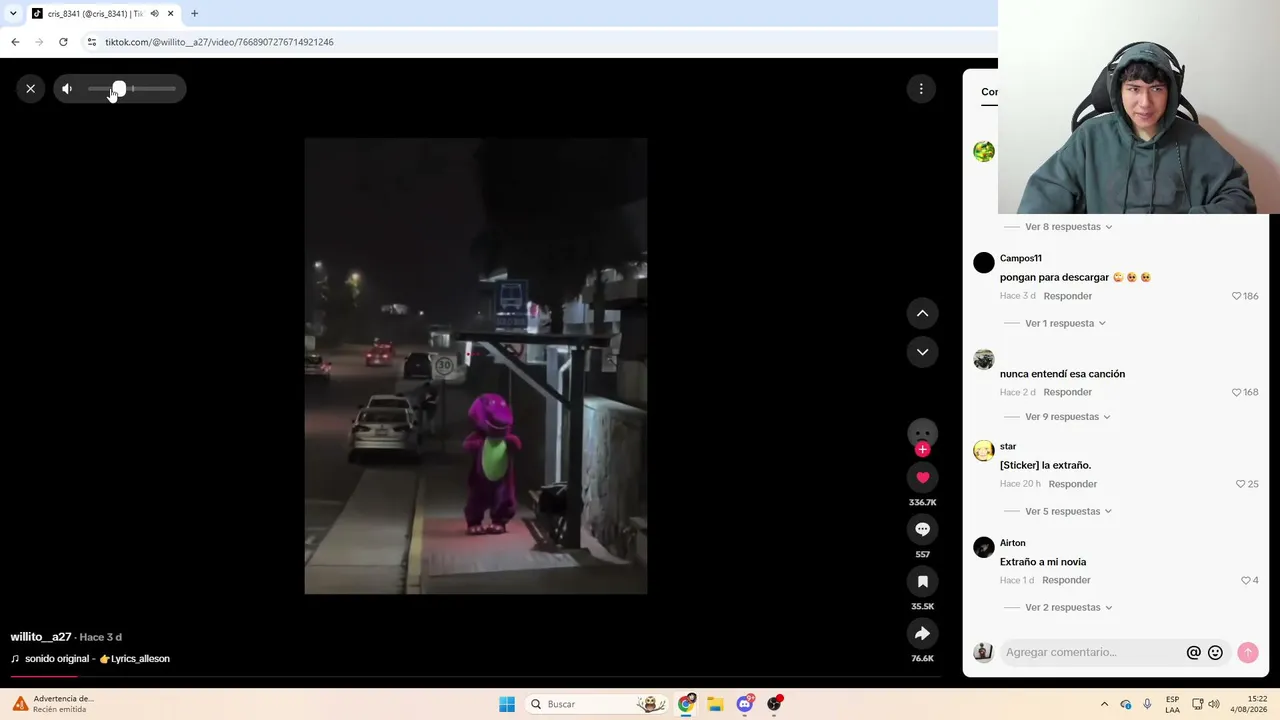Expand "Ver 5 respuestas" under star's comment
Screen dimensions: 1280x720
click(x=1068, y=512)
